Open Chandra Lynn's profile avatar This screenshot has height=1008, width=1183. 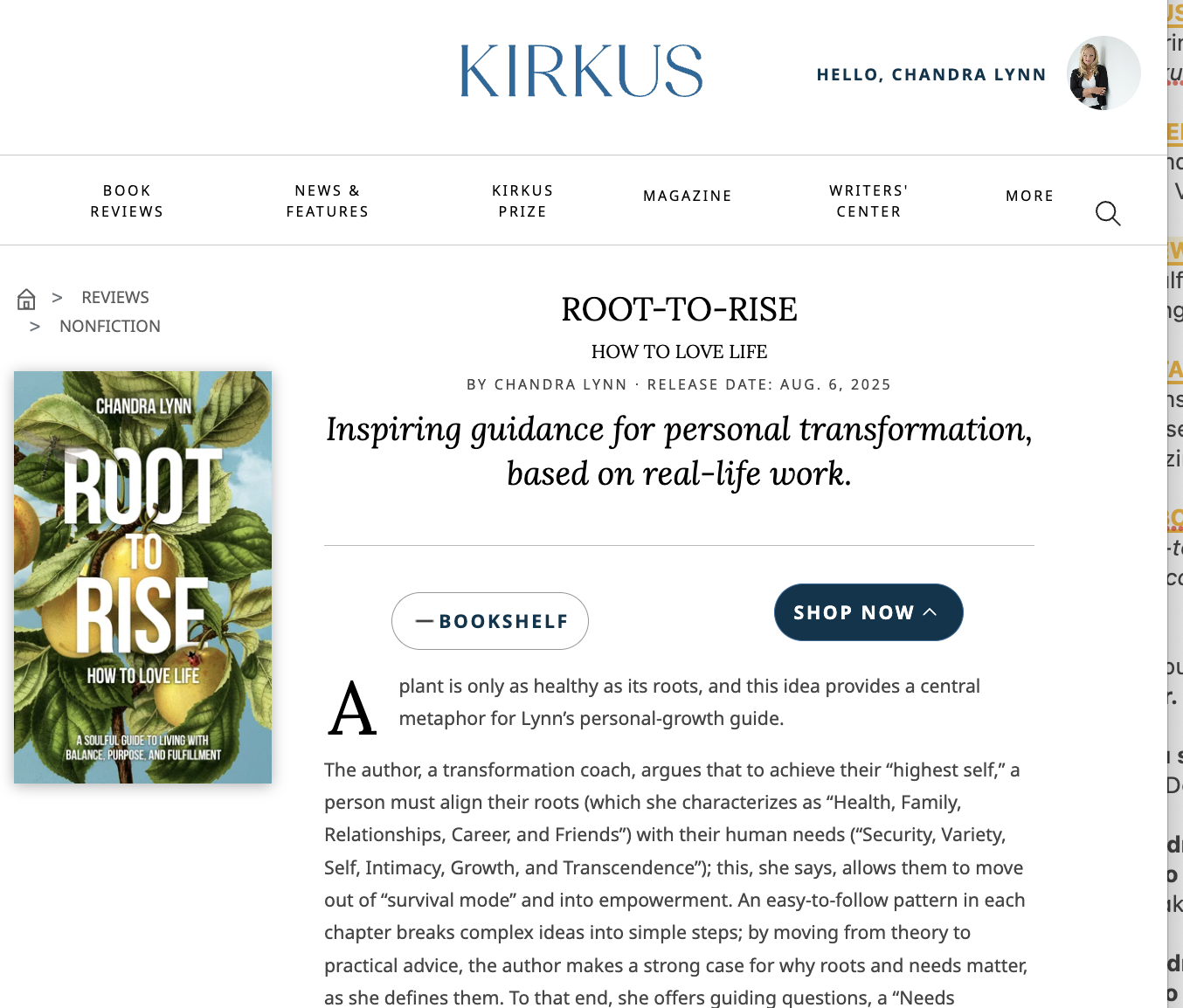coord(1103,73)
